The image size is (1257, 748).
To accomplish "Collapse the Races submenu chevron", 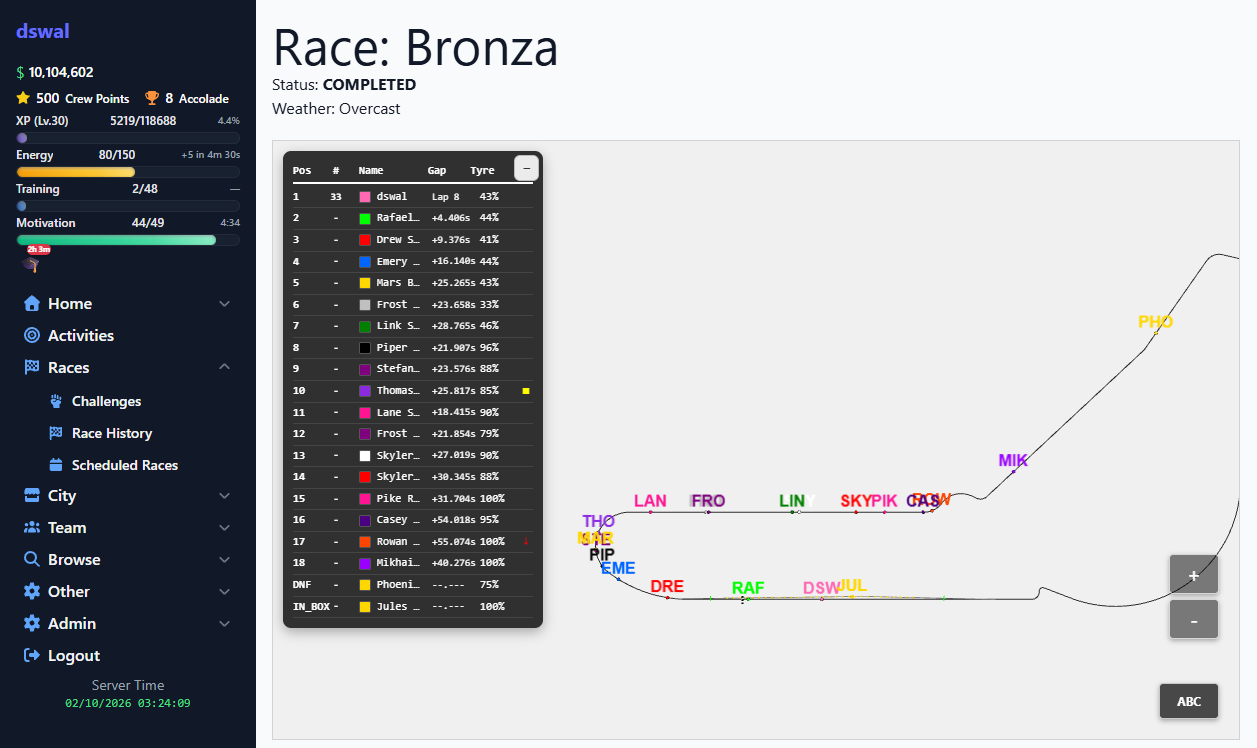I will pyautogui.click(x=224, y=368).
